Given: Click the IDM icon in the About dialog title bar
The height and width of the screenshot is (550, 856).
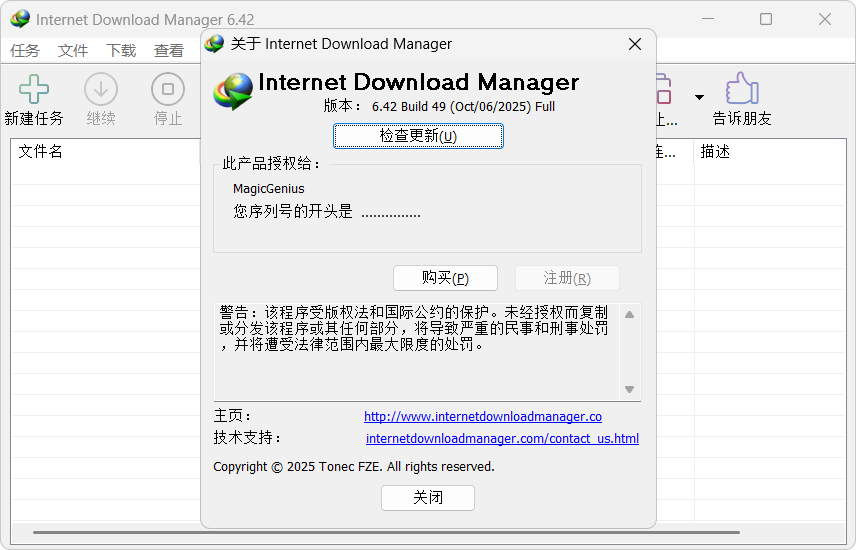Looking at the screenshot, I should click(x=215, y=44).
